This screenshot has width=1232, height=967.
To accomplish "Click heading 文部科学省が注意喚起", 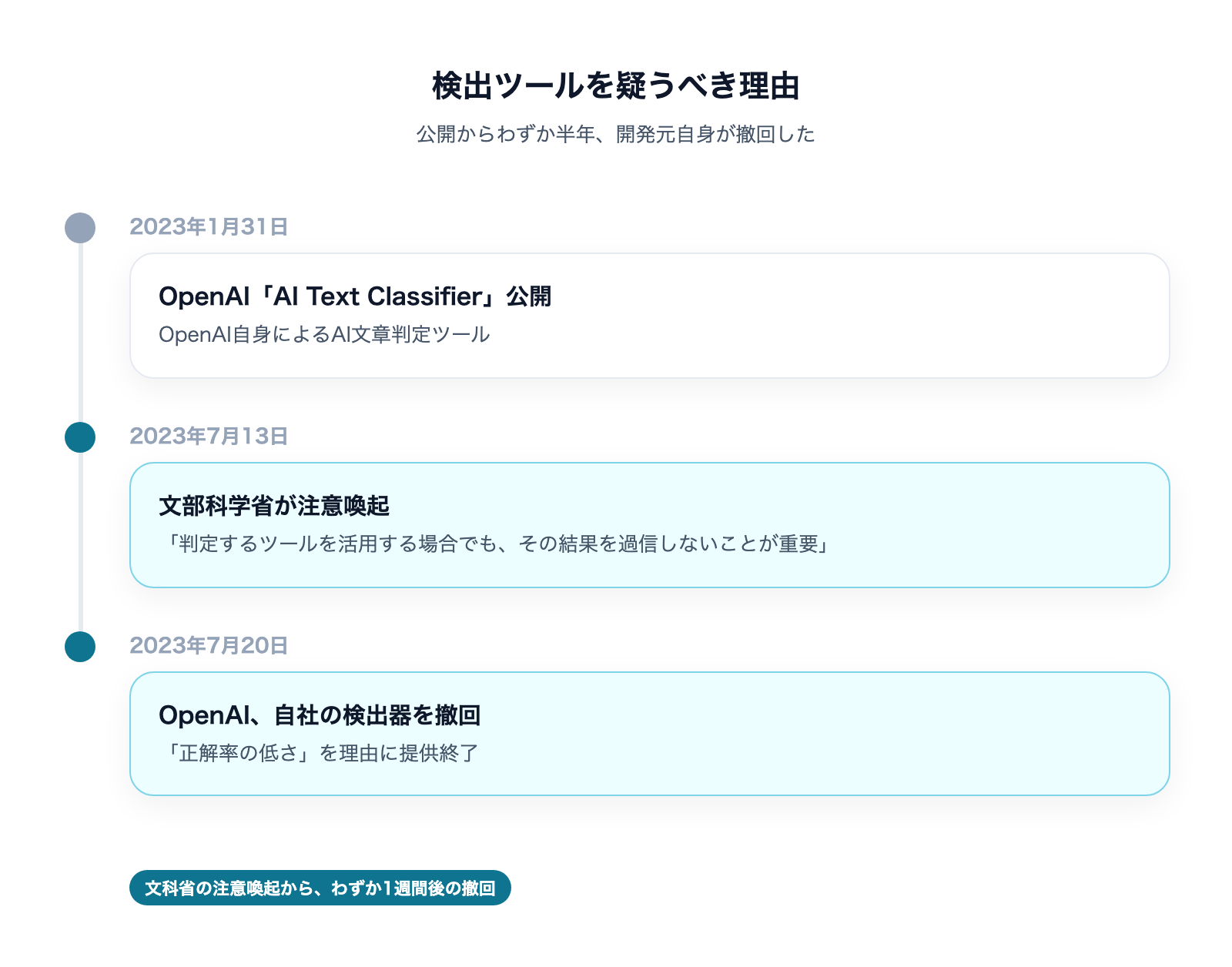I will [274, 506].
